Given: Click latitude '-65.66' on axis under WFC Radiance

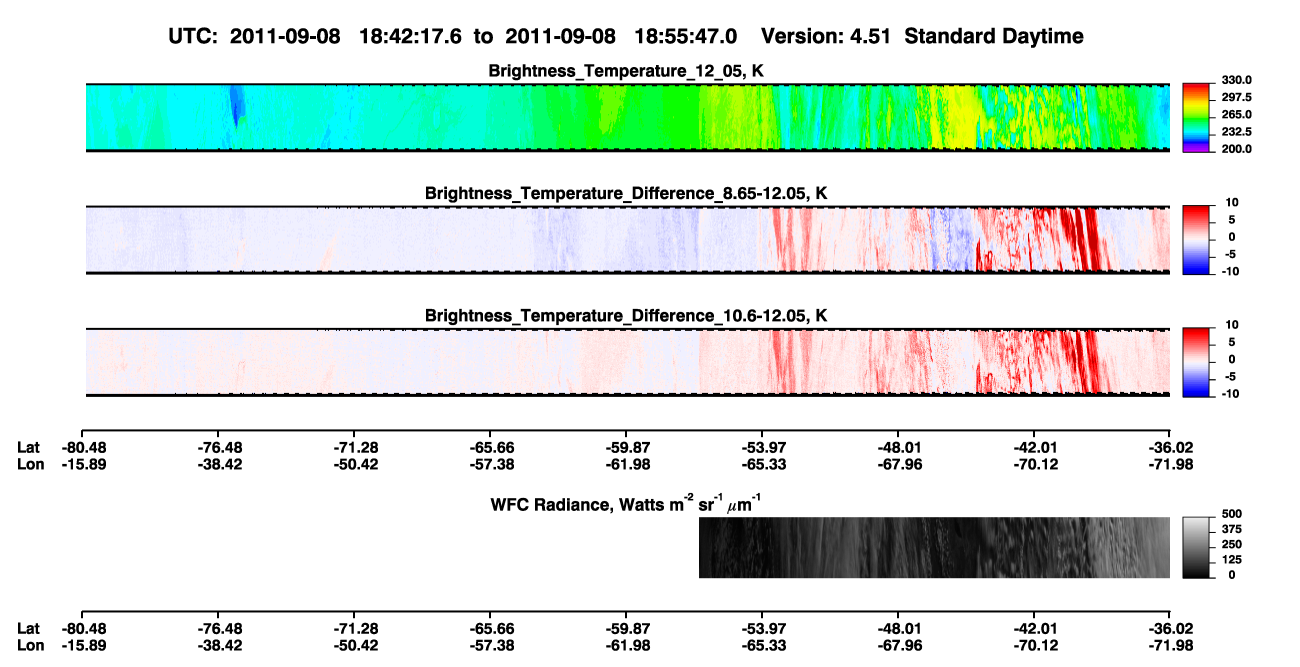Looking at the screenshot, I should [490, 628].
